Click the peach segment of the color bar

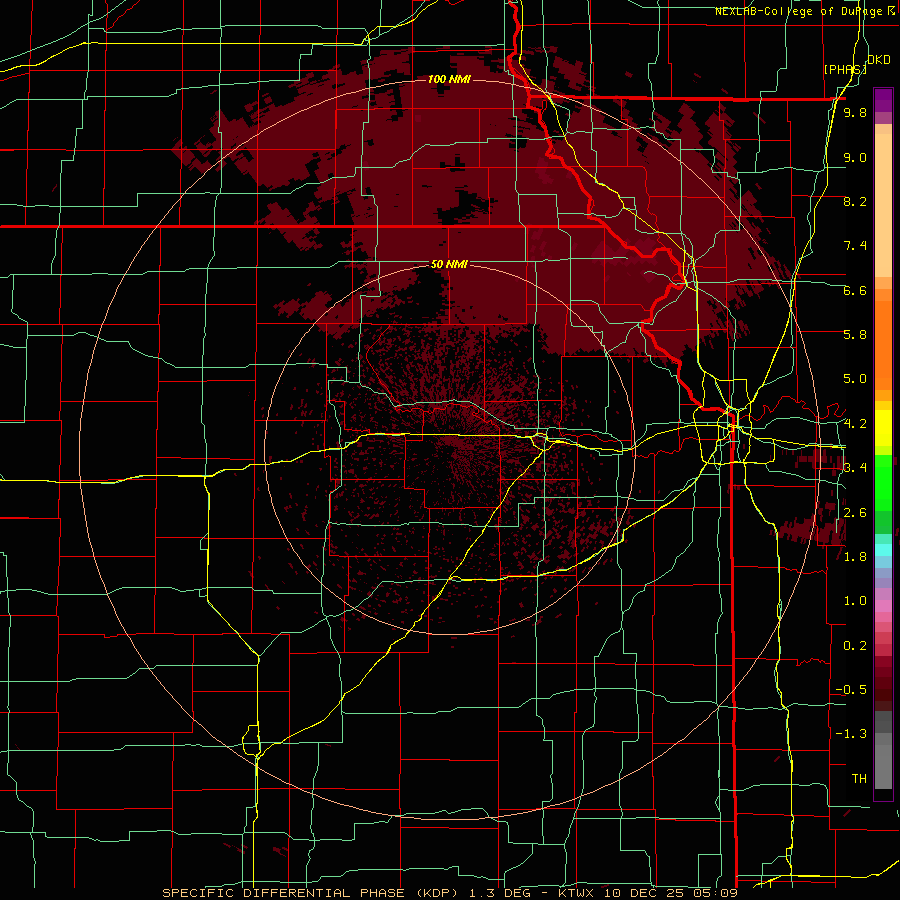point(883,207)
